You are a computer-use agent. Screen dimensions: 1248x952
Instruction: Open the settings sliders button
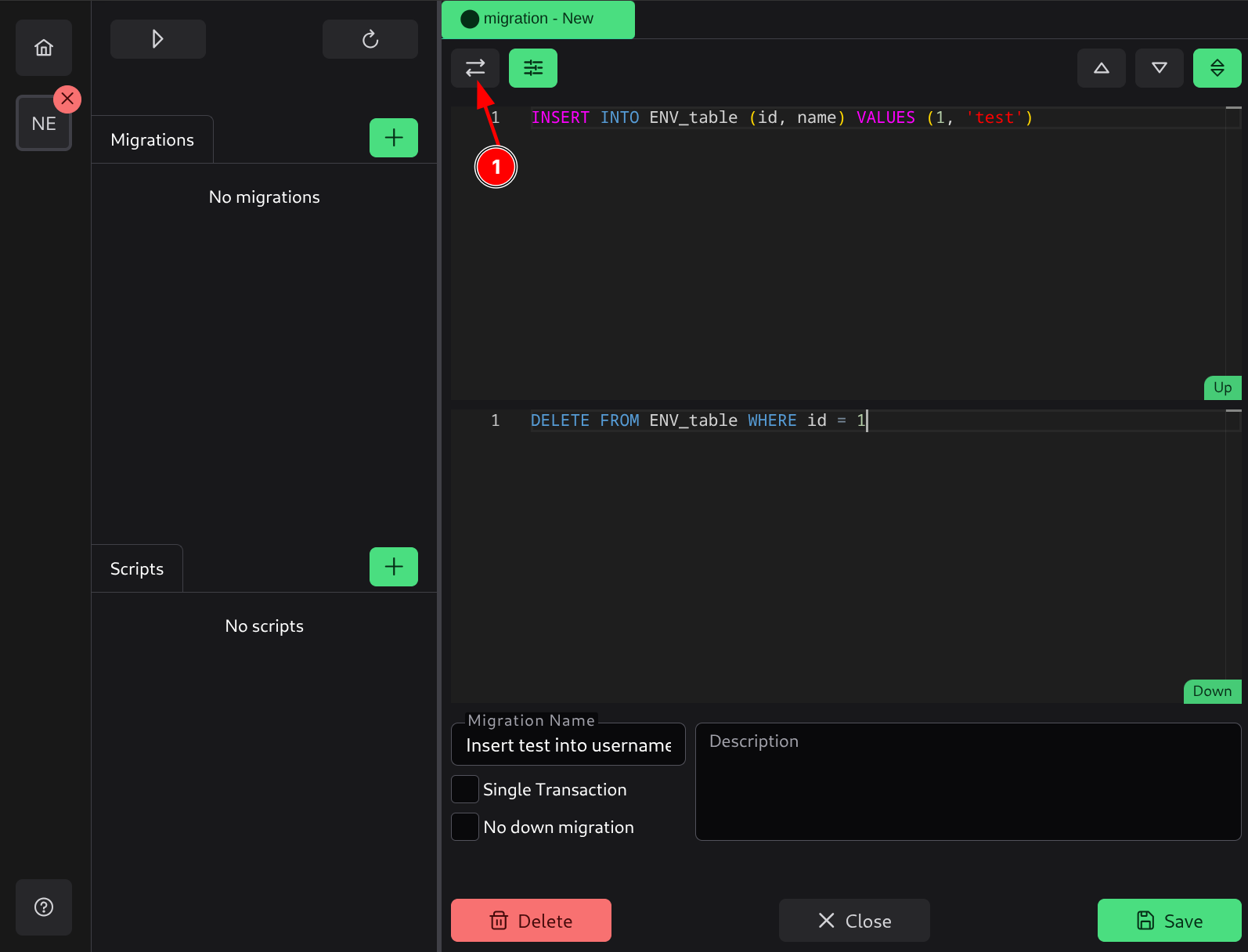533,68
